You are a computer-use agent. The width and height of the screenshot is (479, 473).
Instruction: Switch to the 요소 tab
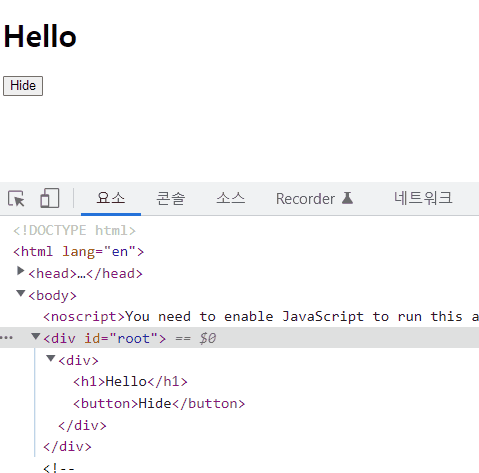pos(111,198)
